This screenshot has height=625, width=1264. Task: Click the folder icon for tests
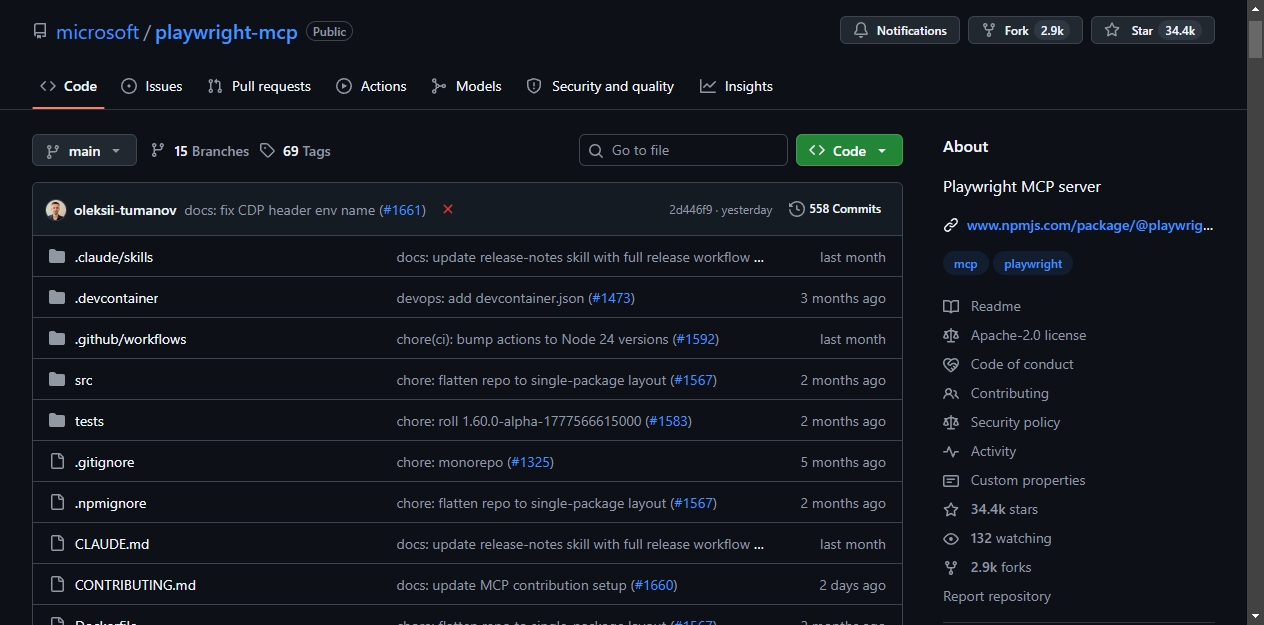pyautogui.click(x=57, y=421)
